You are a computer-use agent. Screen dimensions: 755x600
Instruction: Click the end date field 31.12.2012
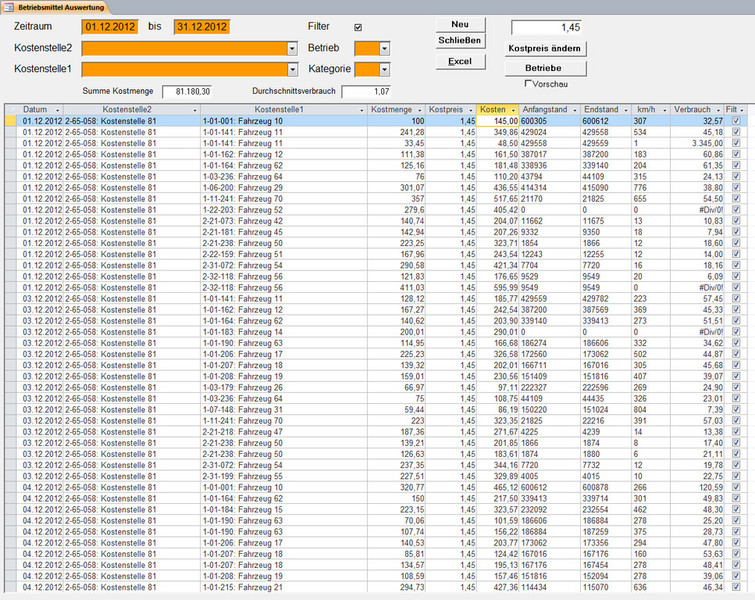(x=202, y=27)
